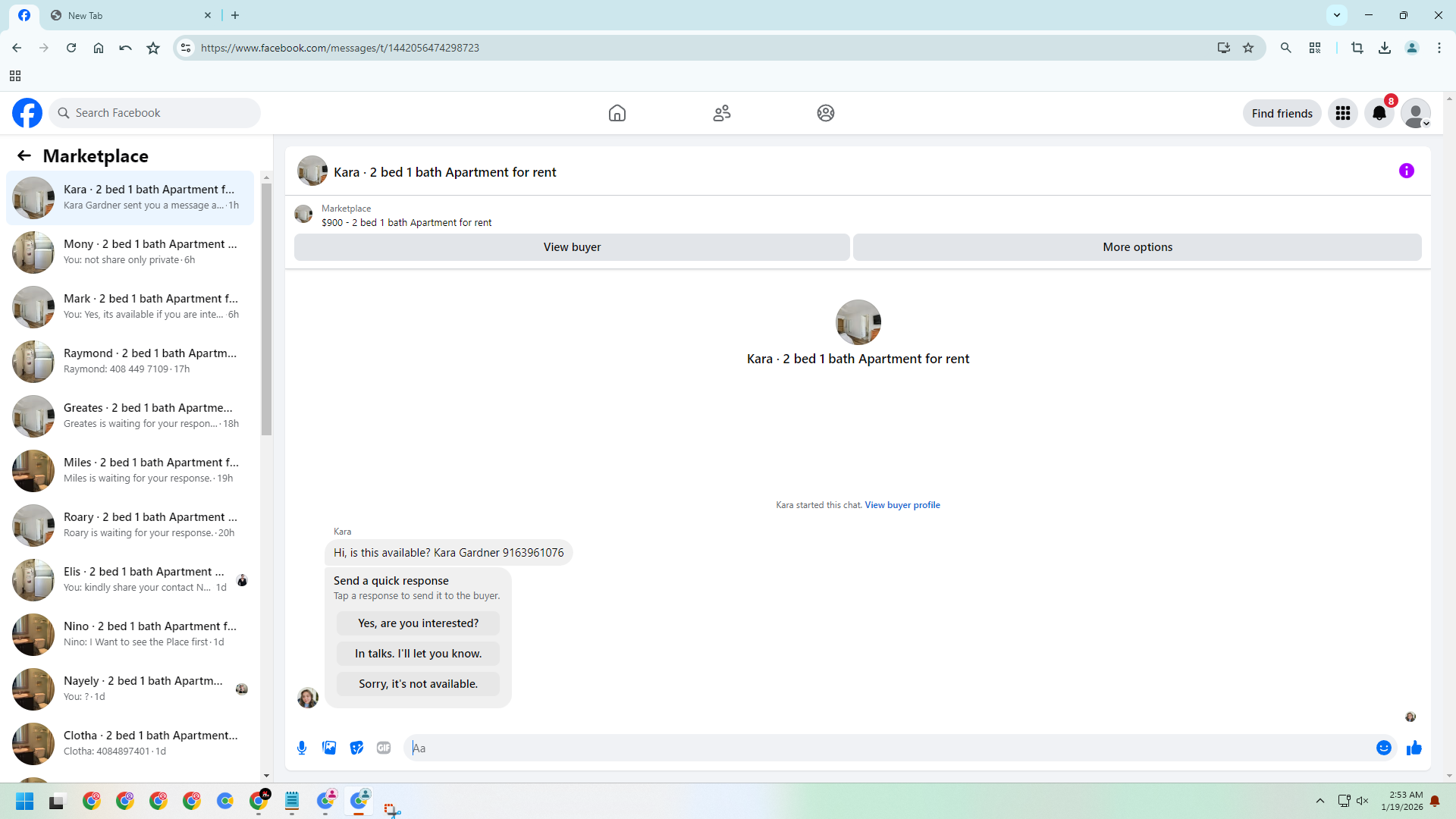The height and width of the screenshot is (819, 1456).
Task: Click the browser zoom/search magnifier icon
Action: click(x=1286, y=48)
